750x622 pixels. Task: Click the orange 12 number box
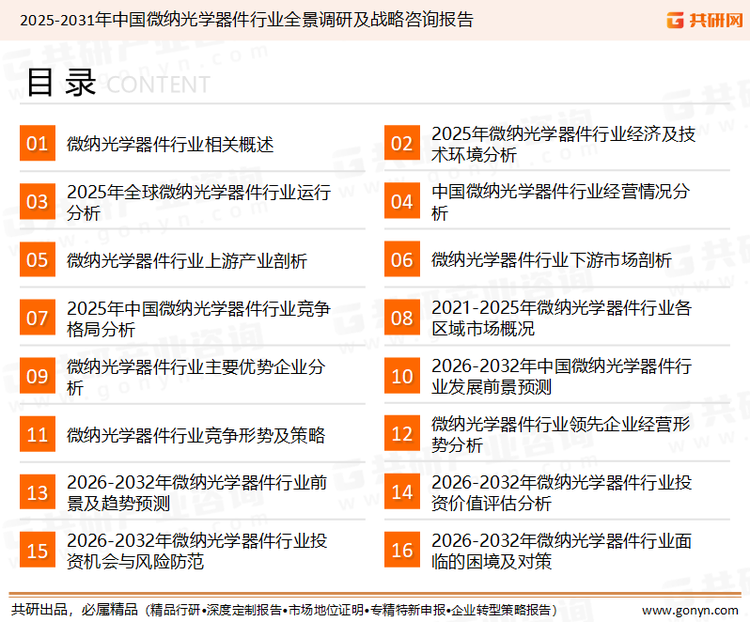[402, 434]
